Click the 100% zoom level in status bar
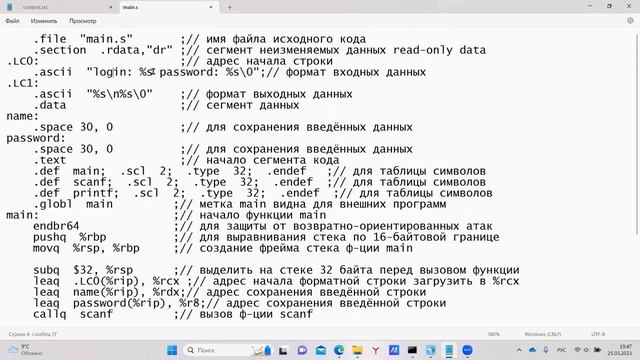The image size is (640, 360). point(493,334)
